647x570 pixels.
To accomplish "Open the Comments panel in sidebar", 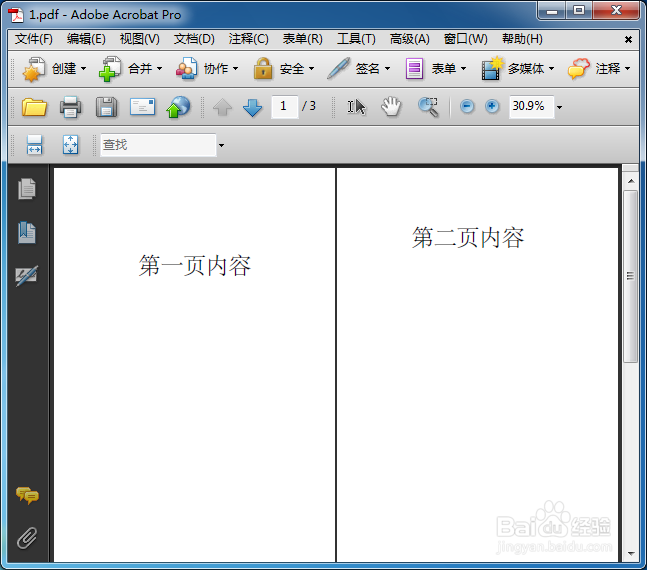I will click(x=27, y=495).
